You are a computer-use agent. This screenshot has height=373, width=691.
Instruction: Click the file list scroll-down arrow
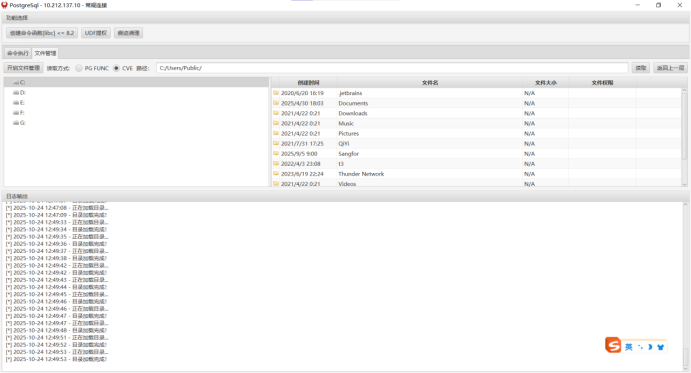(684, 184)
